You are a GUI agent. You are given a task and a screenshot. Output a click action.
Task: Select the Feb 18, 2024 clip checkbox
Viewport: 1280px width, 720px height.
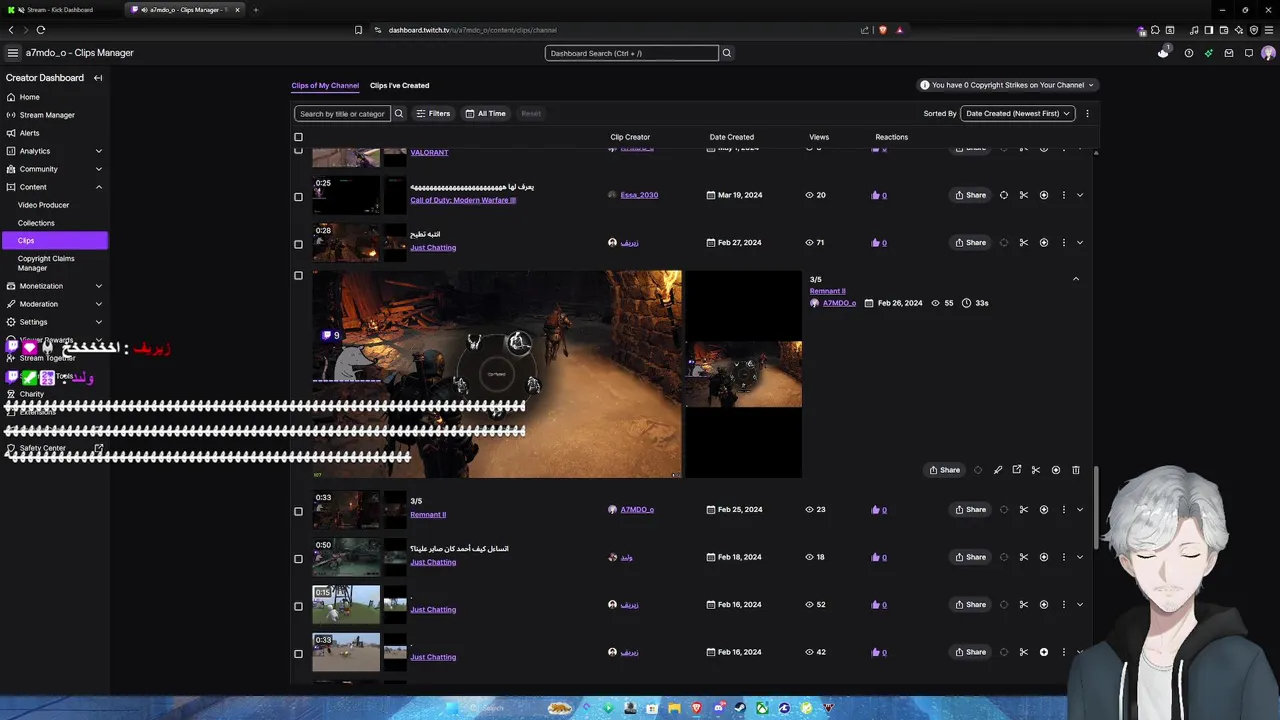click(298, 559)
